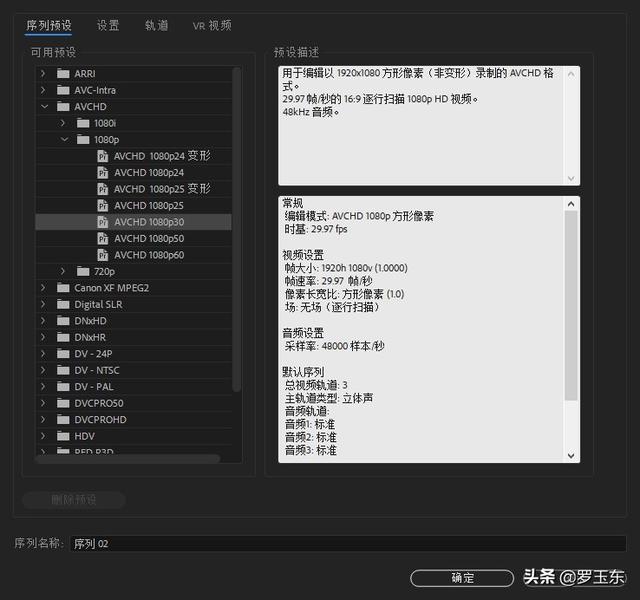Viewport: 640px width, 600px height.
Task: Expand the Canon XF MPEG2 chevron
Action: point(43,287)
